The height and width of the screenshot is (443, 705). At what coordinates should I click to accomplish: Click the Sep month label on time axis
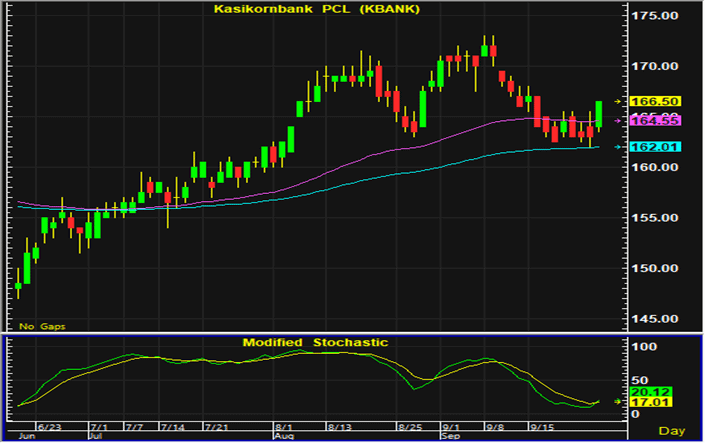[449, 436]
